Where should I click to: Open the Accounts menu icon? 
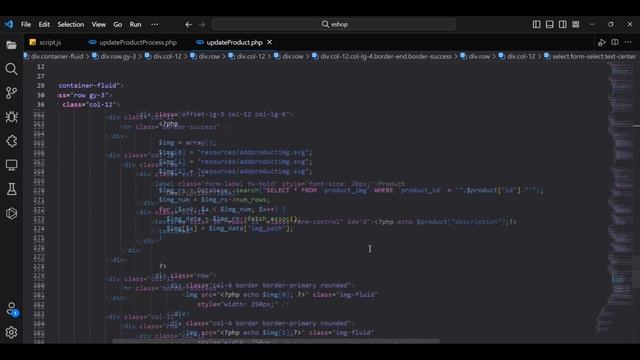tap(11, 309)
